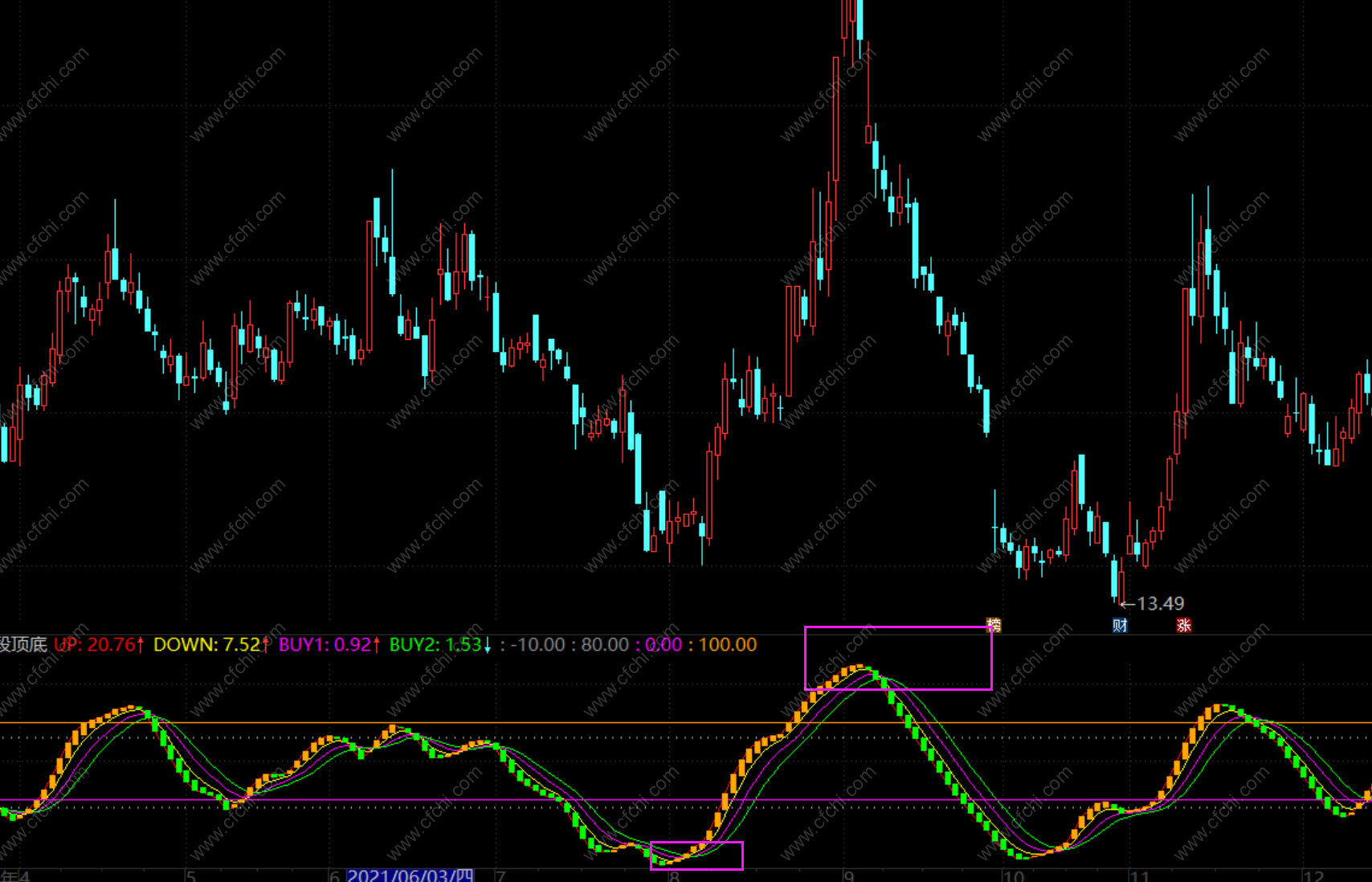Select the large magenta rectangle at indicator peak
Viewport: 1372px width, 882px height.
coord(898,658)
